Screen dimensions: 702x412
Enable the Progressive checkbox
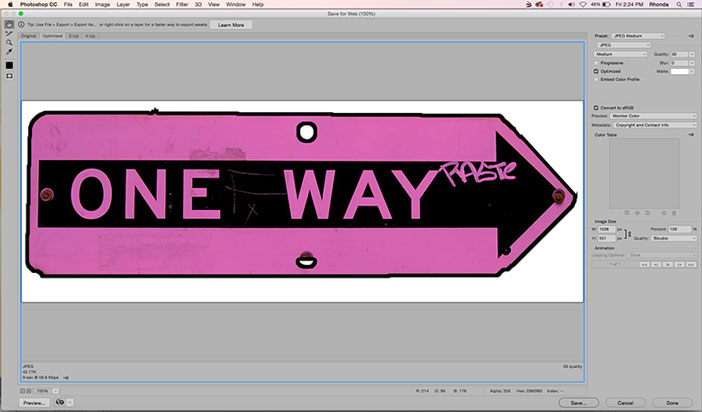(596, 63)
